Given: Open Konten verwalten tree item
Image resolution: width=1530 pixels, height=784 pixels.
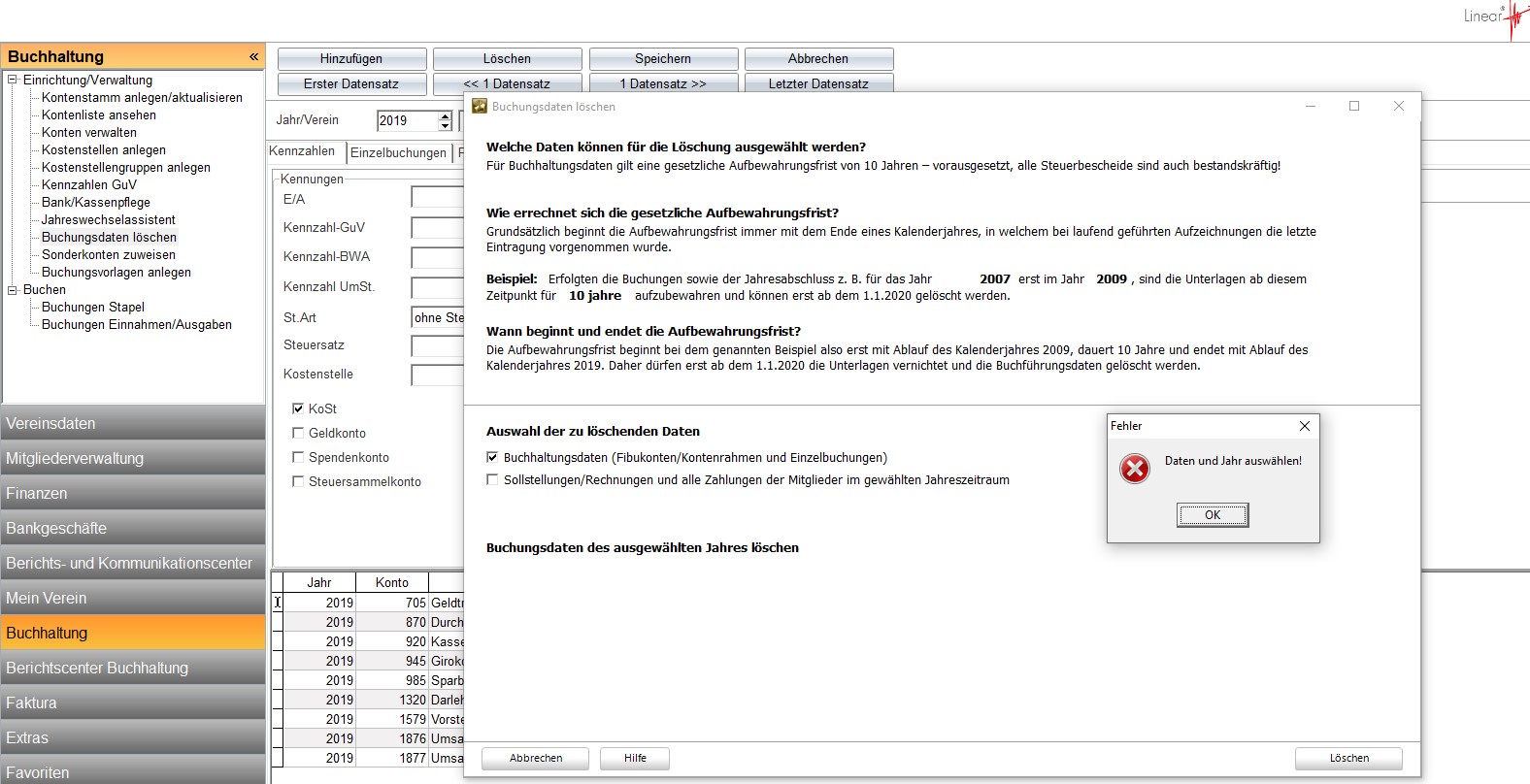Looking at the screenshot, I should pos(89,132).
